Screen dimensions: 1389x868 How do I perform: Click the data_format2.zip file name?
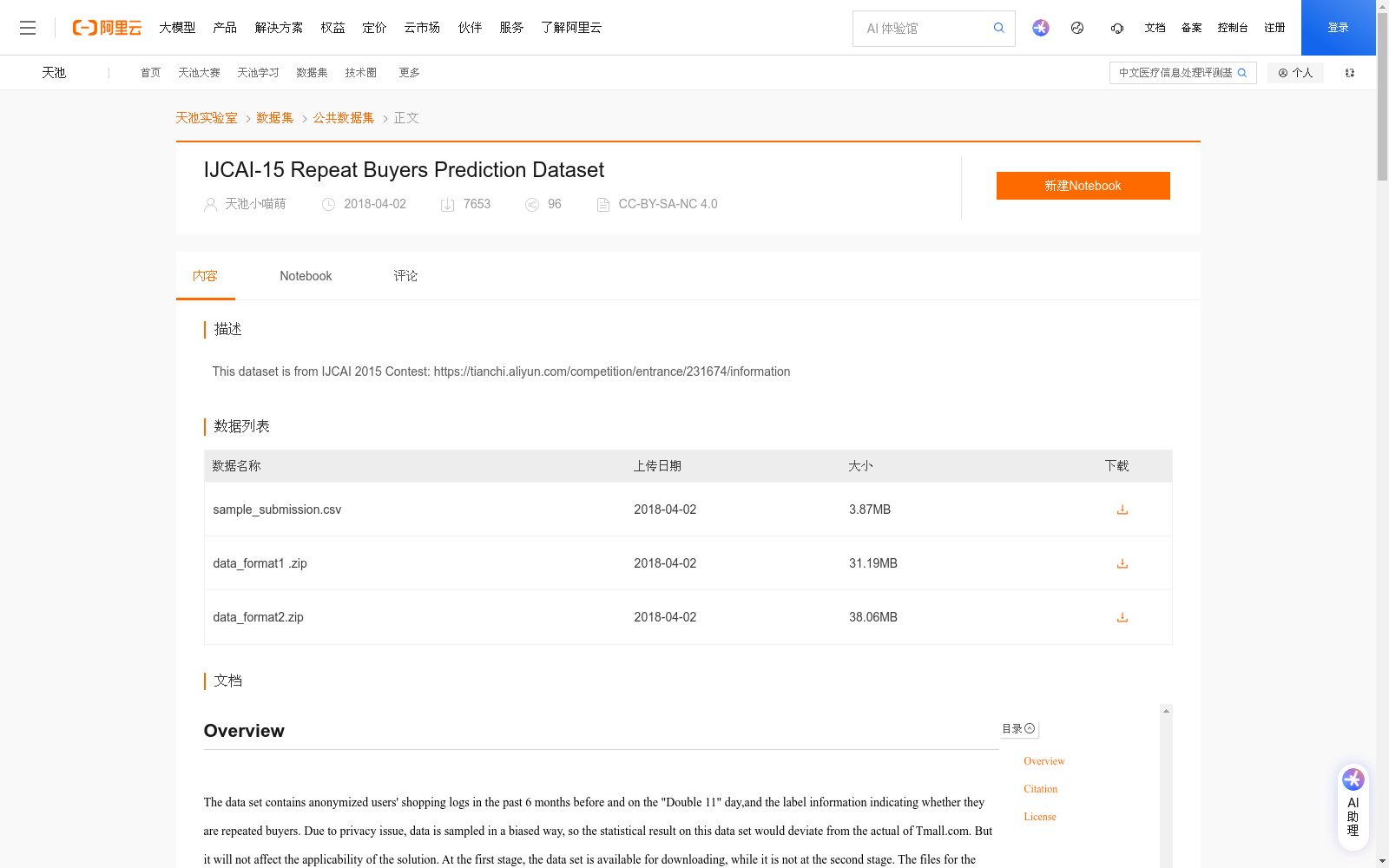(258, 617)
